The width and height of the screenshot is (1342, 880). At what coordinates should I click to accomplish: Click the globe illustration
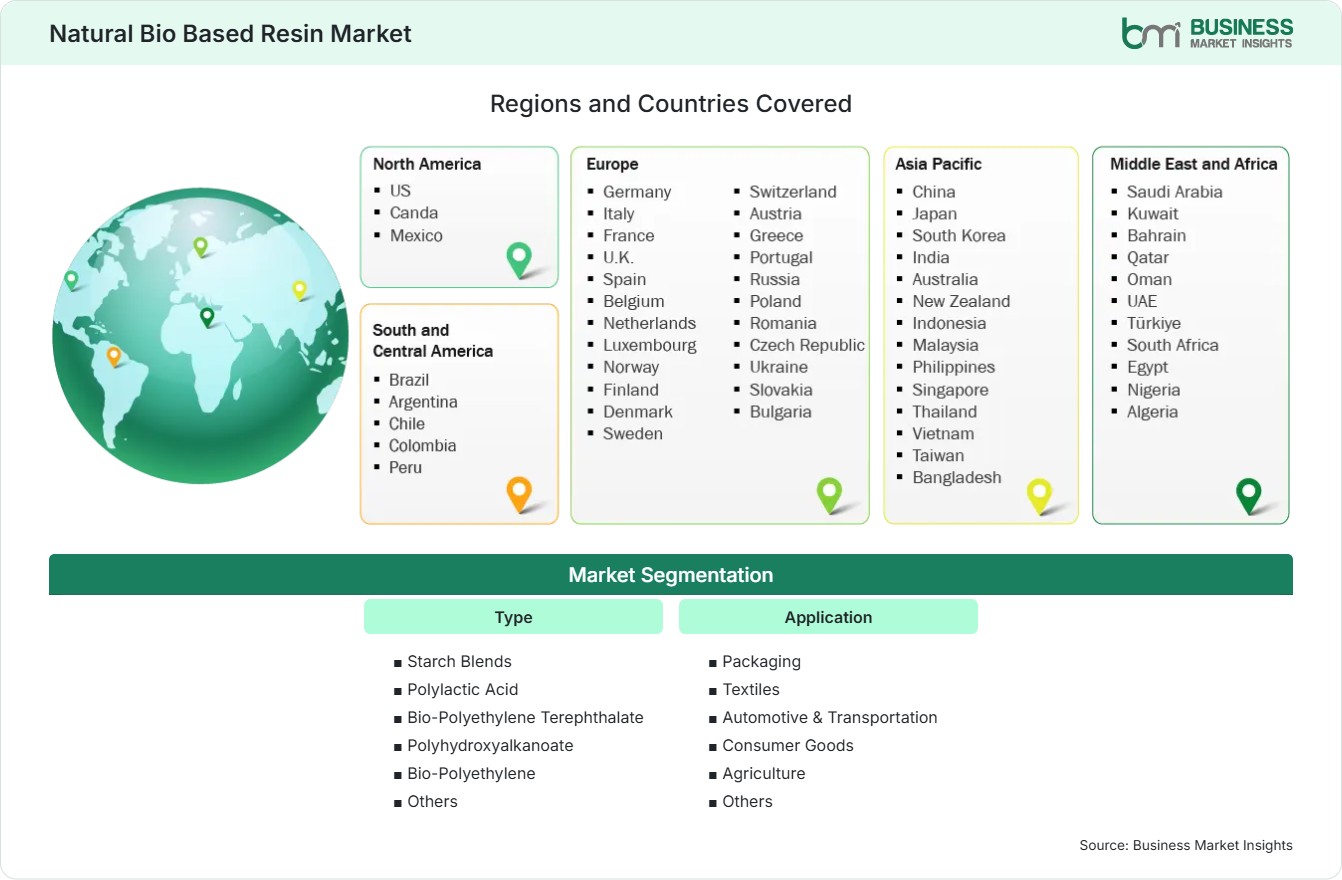pos(200,336)
